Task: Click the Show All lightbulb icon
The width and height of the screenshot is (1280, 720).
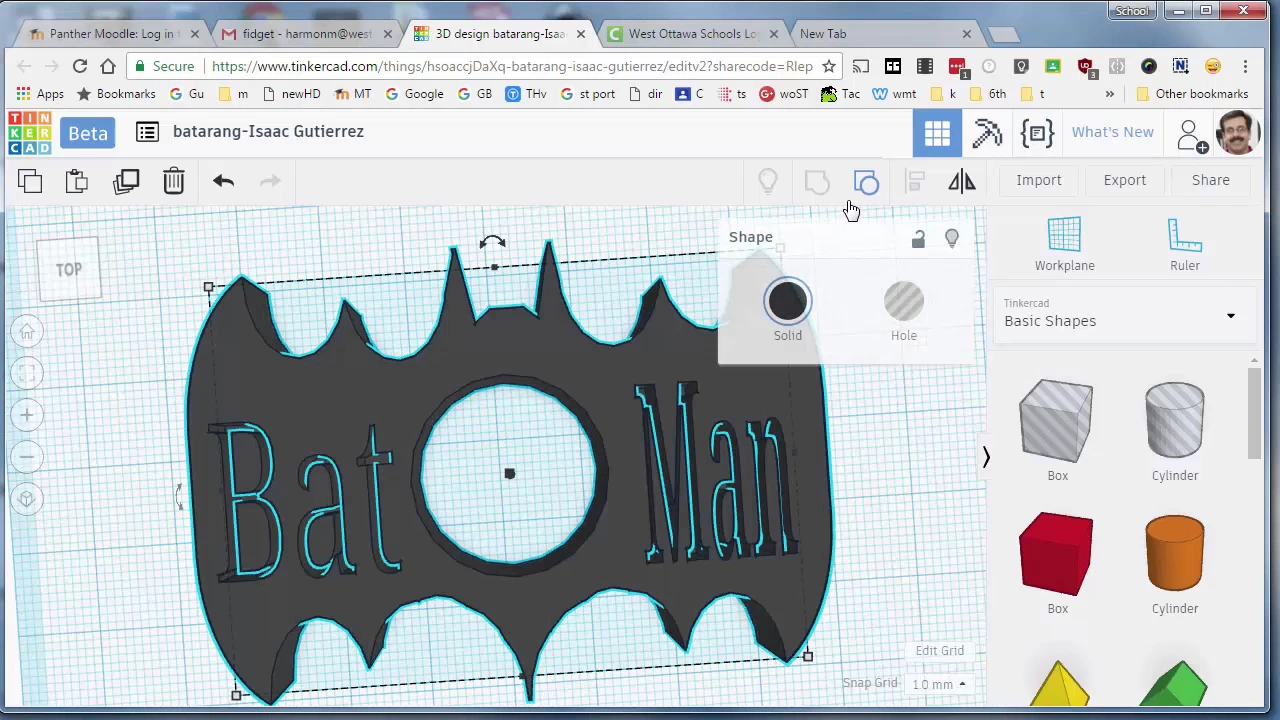Action: pos(768,181)
